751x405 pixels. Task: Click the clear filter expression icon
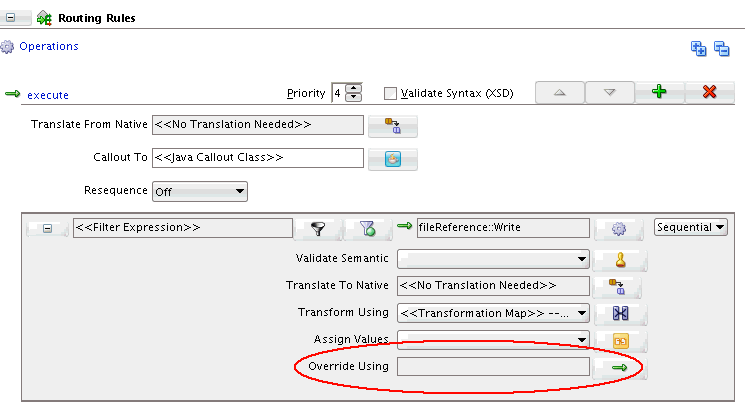367,229
